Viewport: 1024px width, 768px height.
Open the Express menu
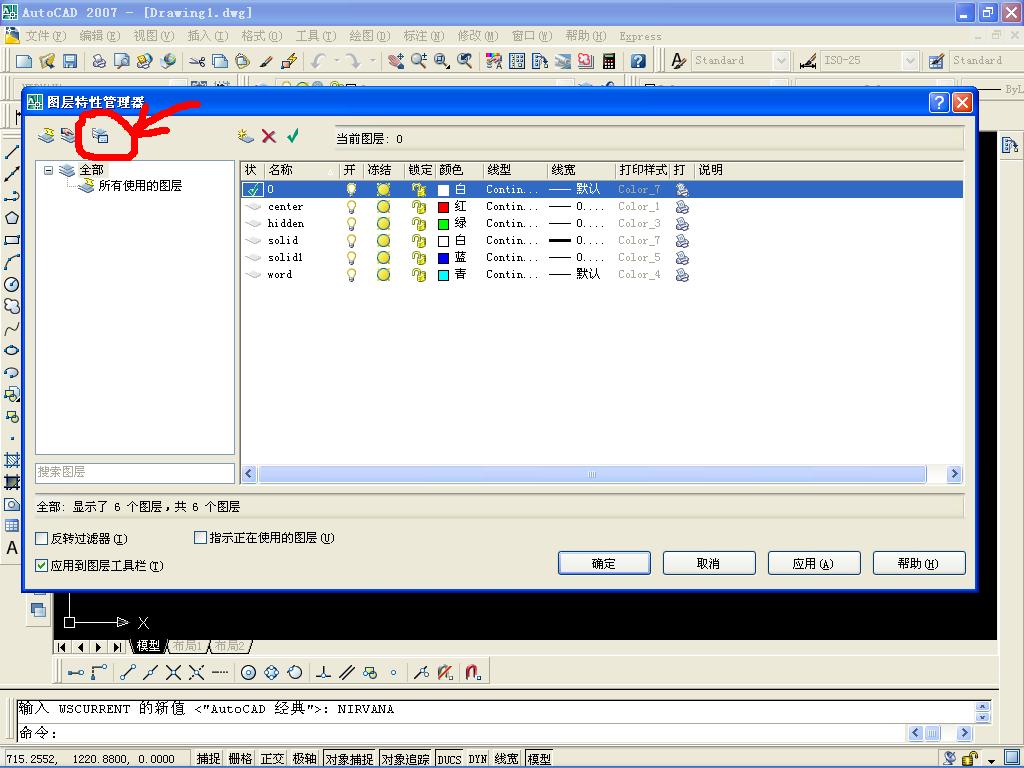(640, 37)
